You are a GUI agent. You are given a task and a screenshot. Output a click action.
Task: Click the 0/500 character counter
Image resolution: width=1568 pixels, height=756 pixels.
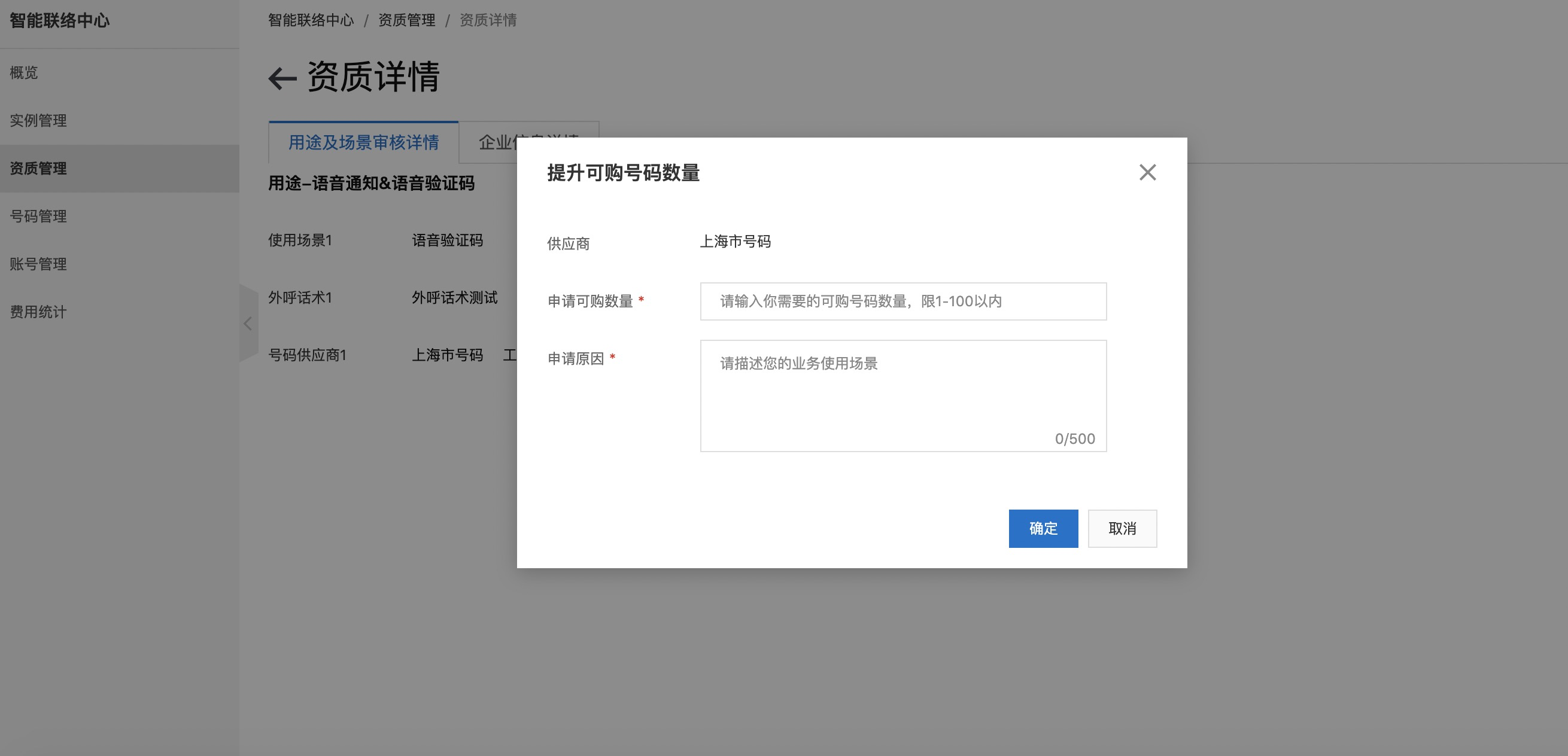click(x=1074, y=438)
